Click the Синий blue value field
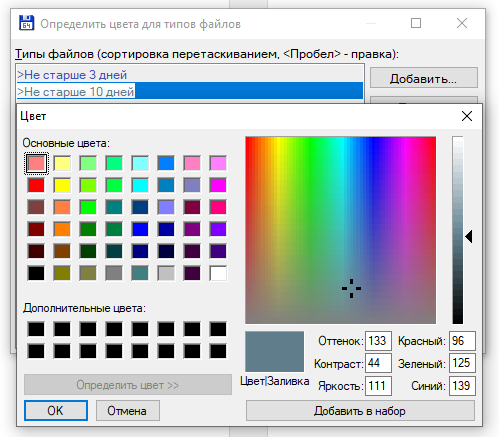Viewport: 499px width, 437px height. pyautogui.click(x=462, y=386)
